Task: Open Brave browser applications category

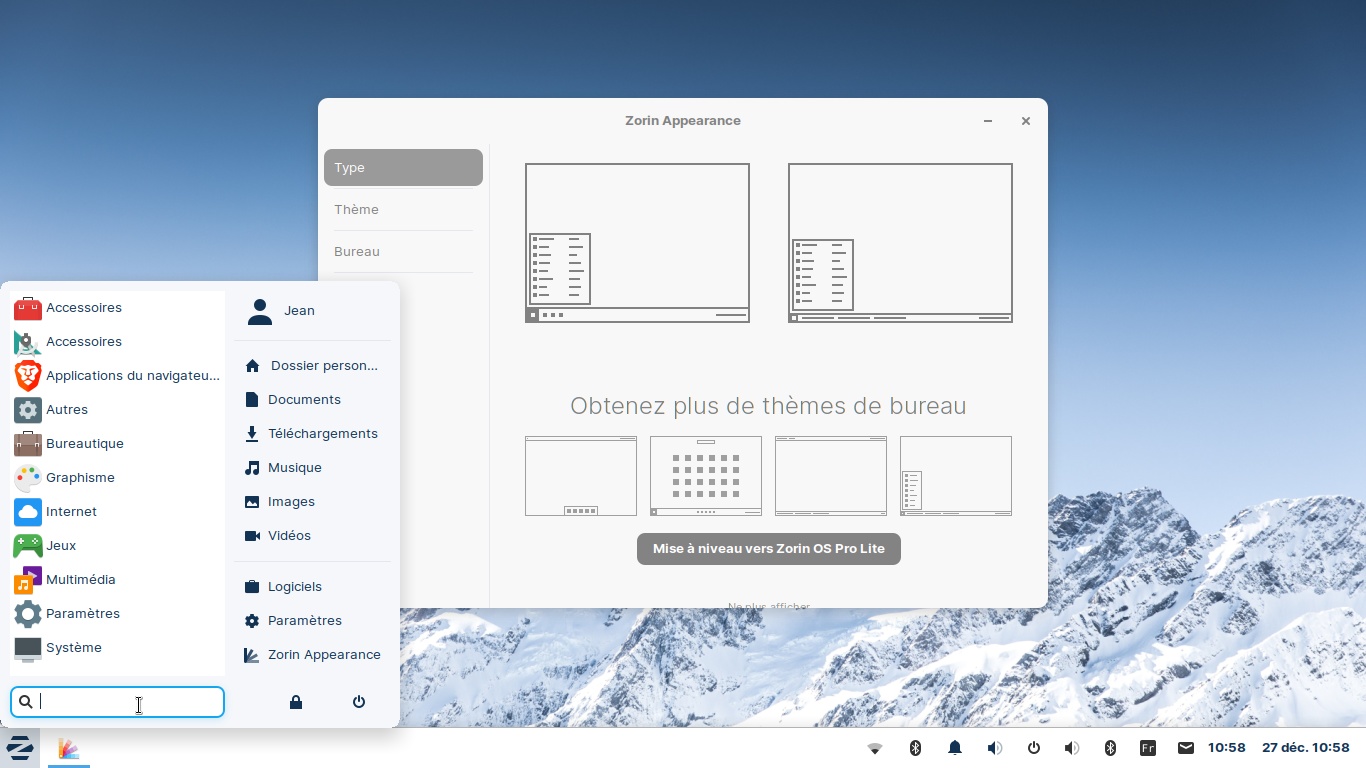Action: 117,376
